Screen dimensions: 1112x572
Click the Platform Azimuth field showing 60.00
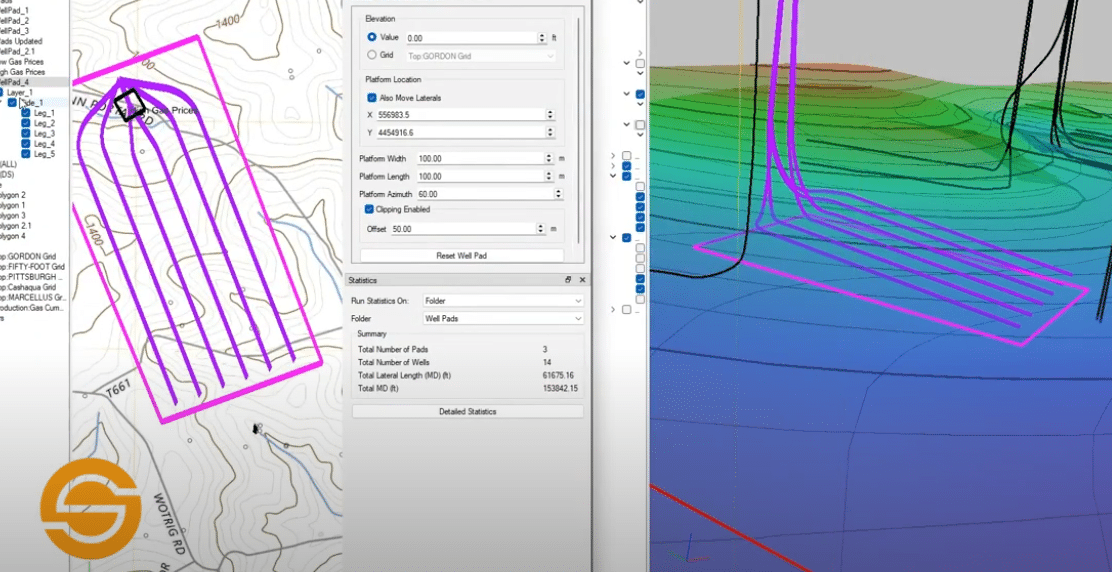[484, 194]
